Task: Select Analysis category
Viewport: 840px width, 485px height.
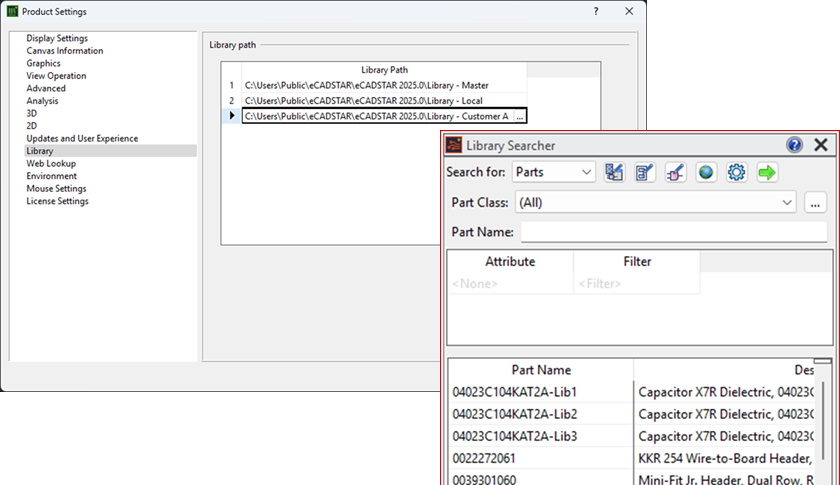Action: tap(42, 101)
